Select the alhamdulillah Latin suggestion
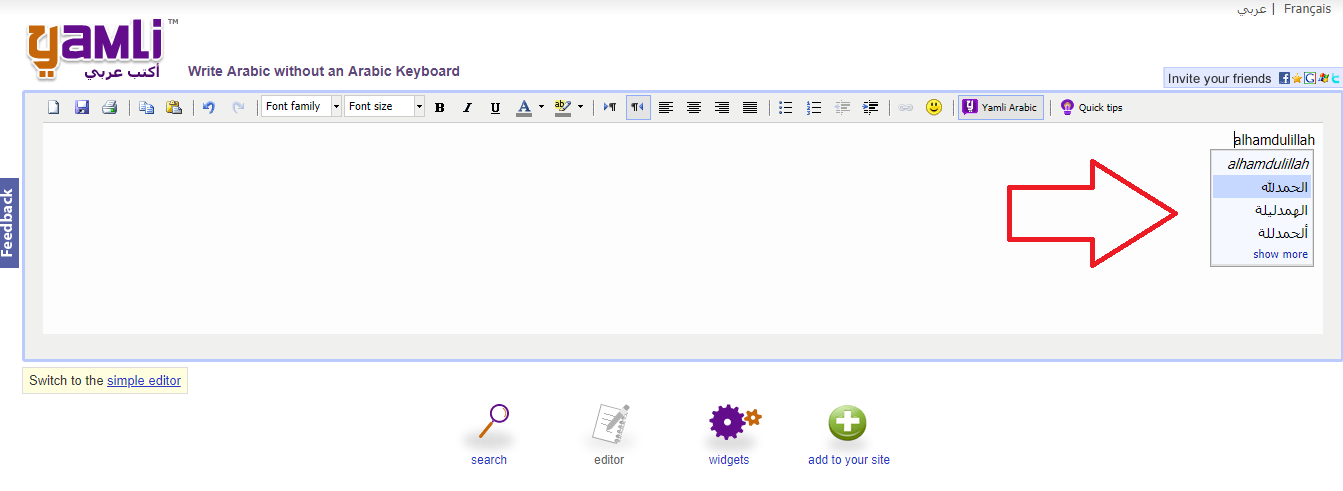The height and width of the screenshot is (491, 1343). click(1261, 164)
